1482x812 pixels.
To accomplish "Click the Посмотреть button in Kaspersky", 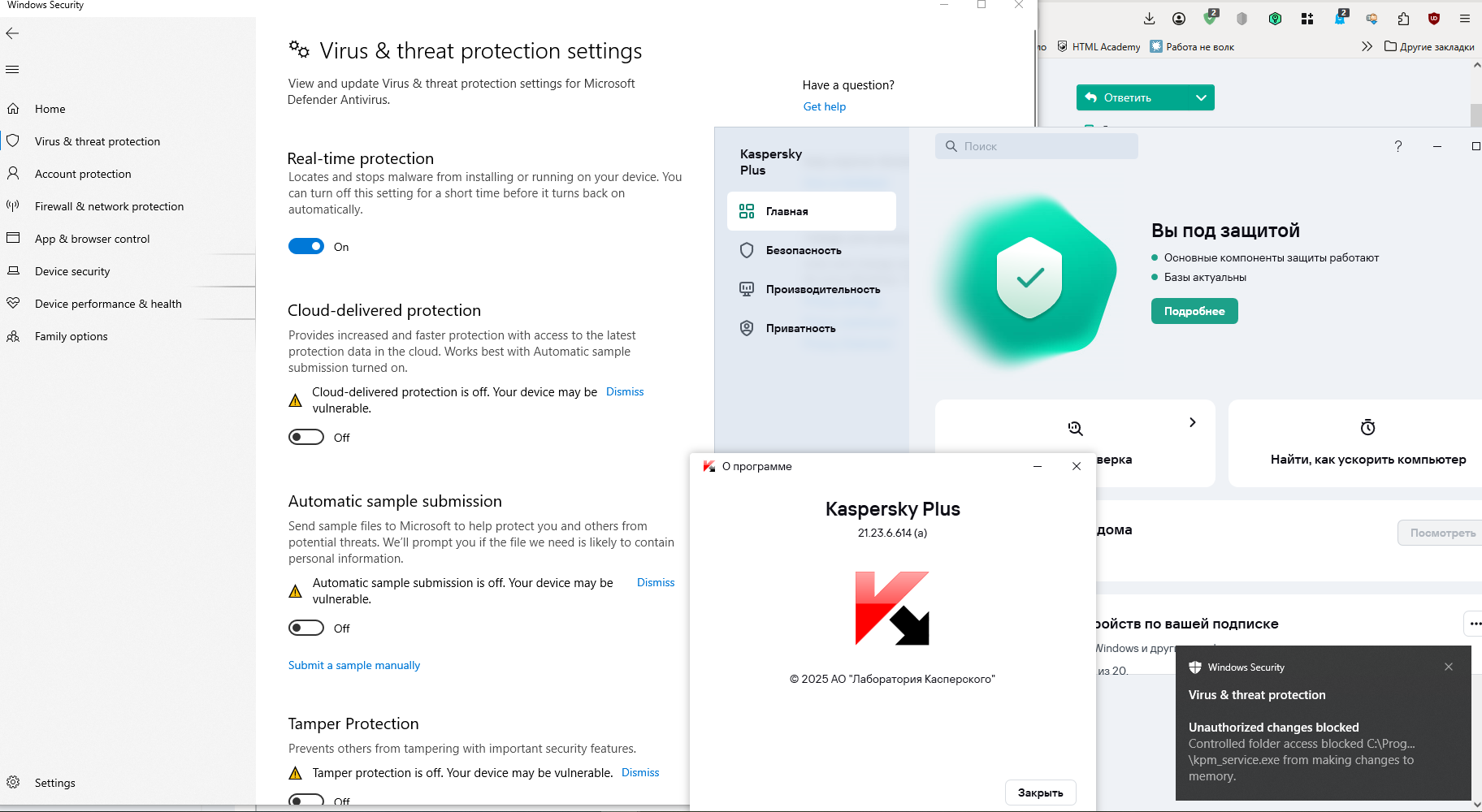I will (1441, 533).
